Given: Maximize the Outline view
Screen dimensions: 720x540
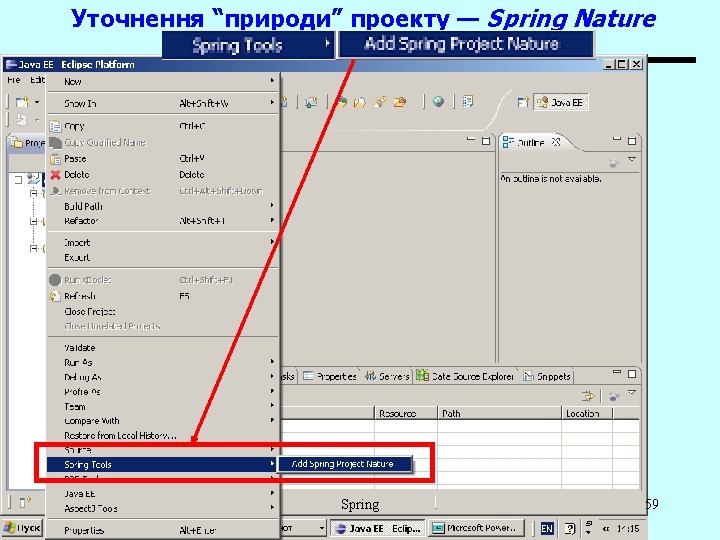Looking at the screenshot, I should [632, 141].
